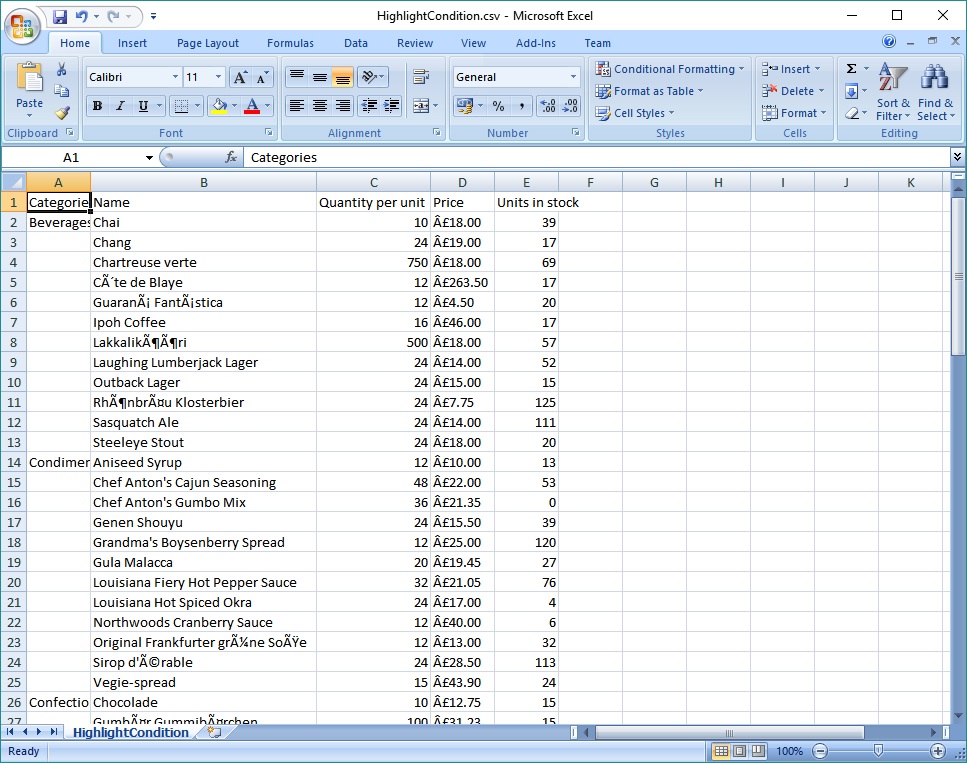Click the vertical scrollbar thumb
Viewport: 967px width, 763px height.
[958, 276]
